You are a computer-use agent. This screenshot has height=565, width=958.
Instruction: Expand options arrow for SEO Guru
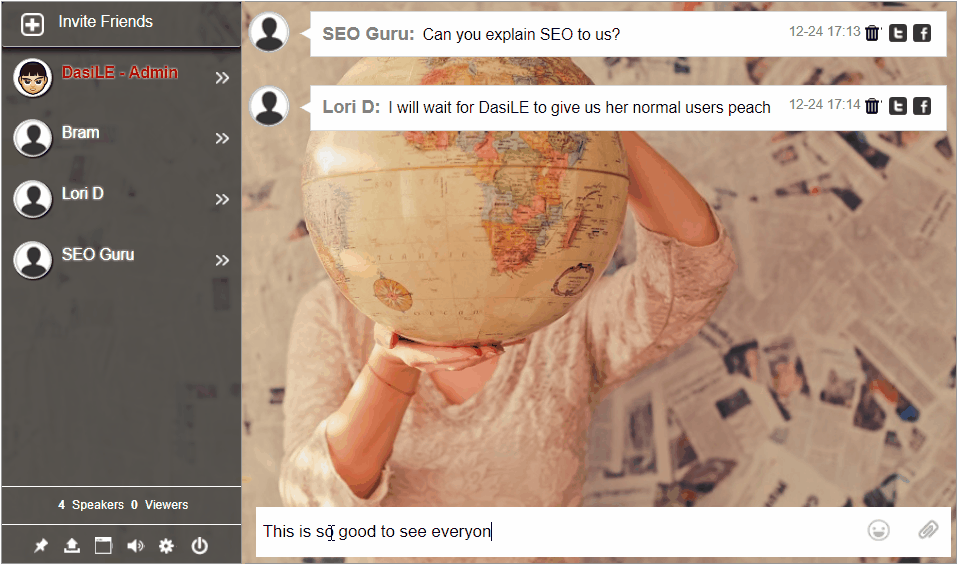(222, 260)
